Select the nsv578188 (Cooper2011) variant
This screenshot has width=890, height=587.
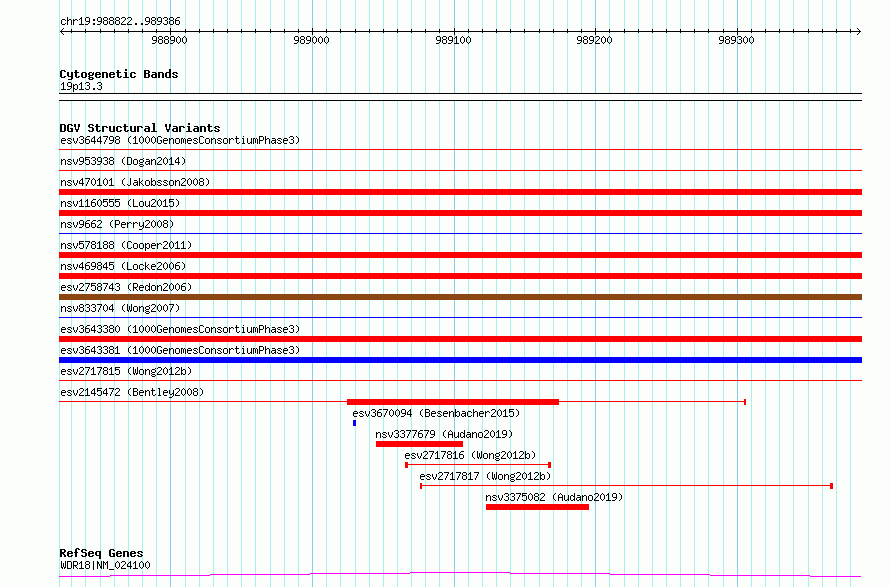[126, 245]
